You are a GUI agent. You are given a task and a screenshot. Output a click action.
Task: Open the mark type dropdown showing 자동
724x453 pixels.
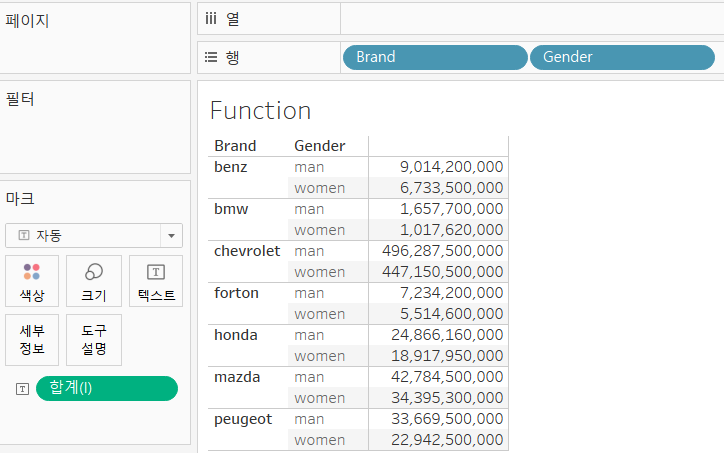[94, 236]
